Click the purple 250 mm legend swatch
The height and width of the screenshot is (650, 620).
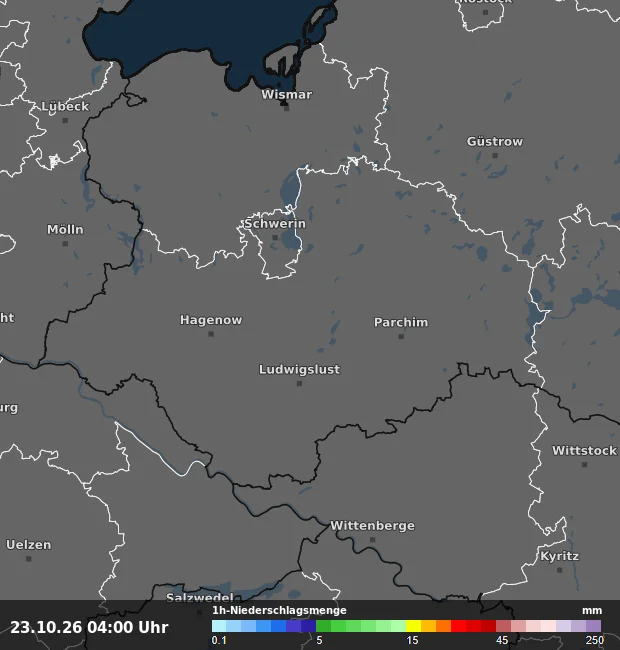pyautogui.click(x=593, y=626)
